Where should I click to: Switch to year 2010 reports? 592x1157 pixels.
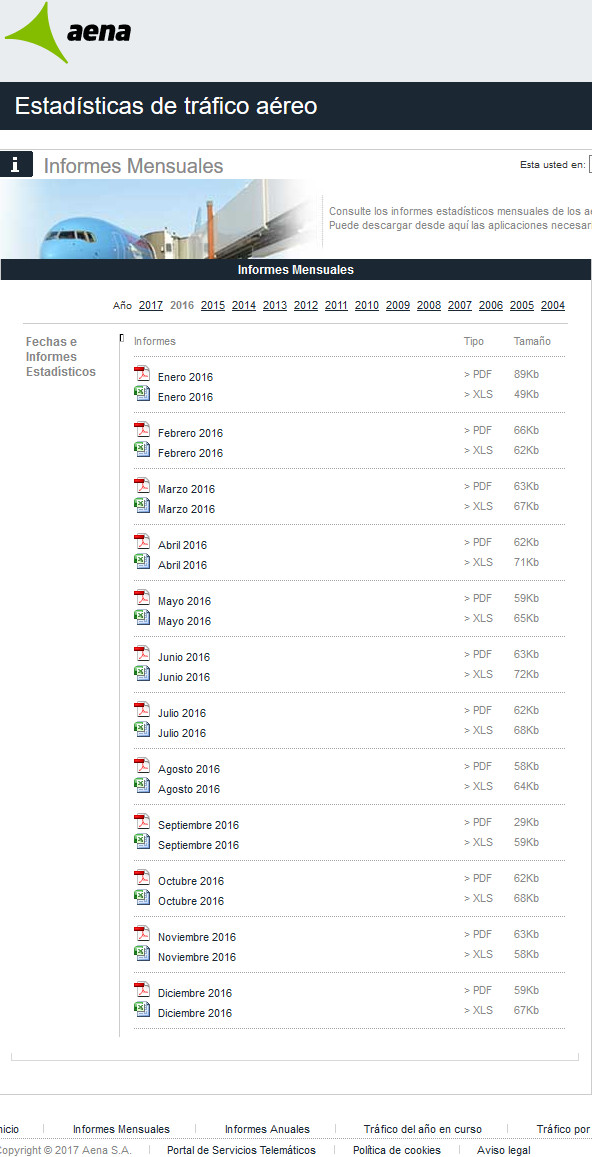point(367,305)
